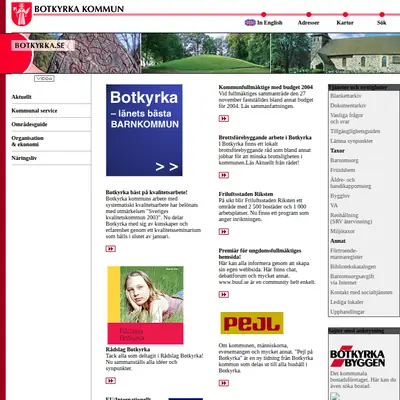The width and height of the screenshot is (400, 400).
Task: Click headline Botkyrka bäst på kvalitetsarbete
Action: click(x=146, y=192)
